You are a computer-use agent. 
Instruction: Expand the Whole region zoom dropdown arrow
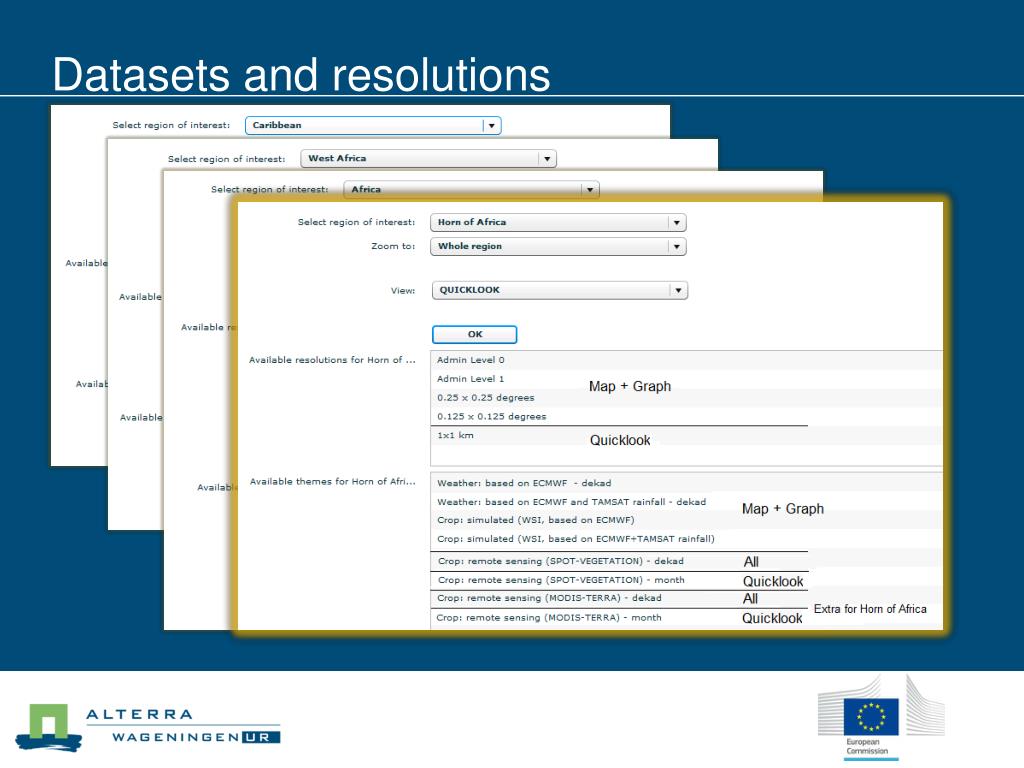click(677, 247)
